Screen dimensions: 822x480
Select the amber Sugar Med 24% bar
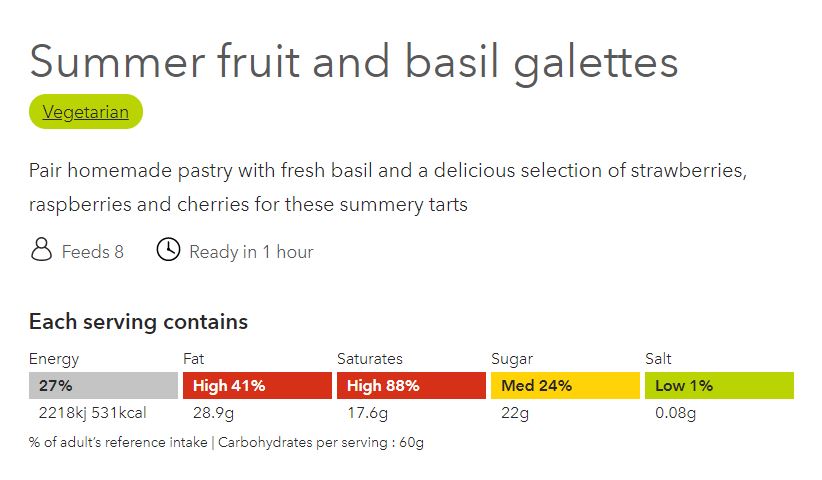(566, 386)
